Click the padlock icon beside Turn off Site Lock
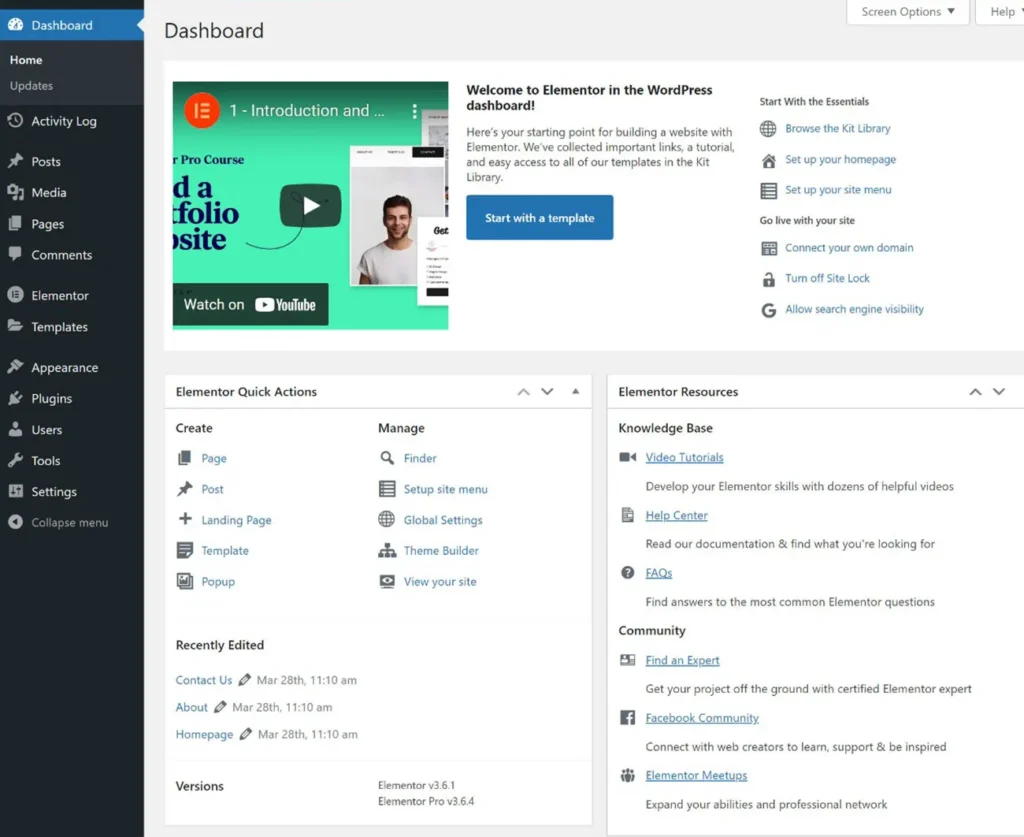This screenshot has height=837, width=1024. click(x=769, y=279)
